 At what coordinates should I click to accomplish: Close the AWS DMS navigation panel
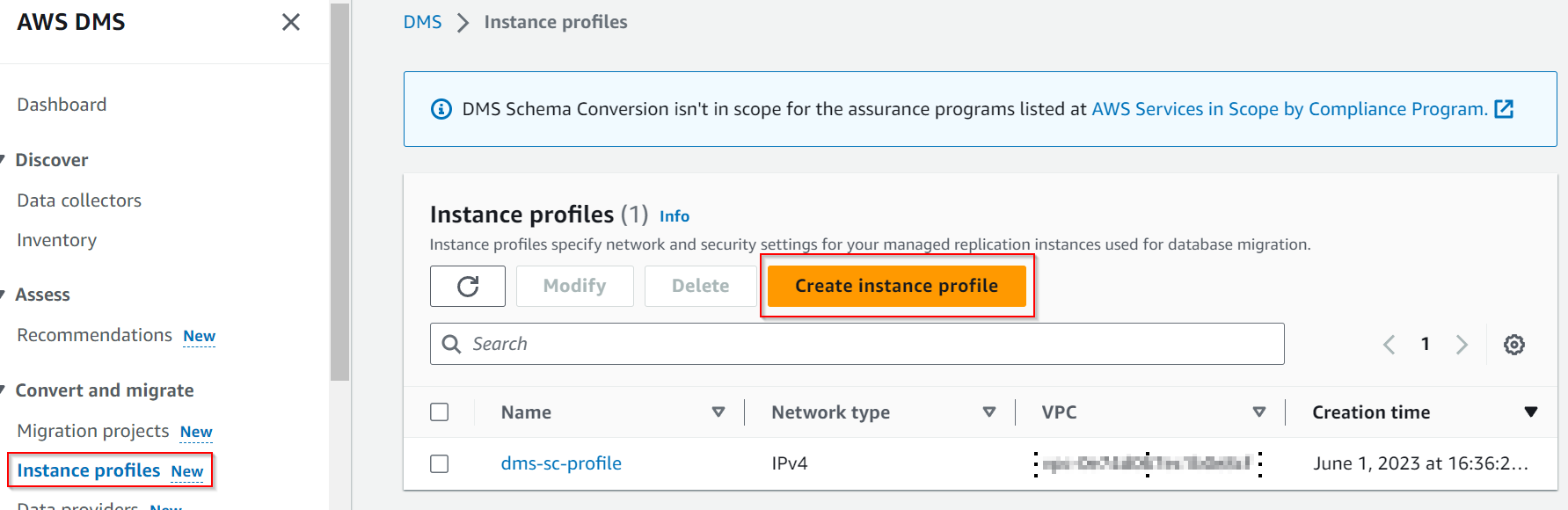click(x=291, y=22)
